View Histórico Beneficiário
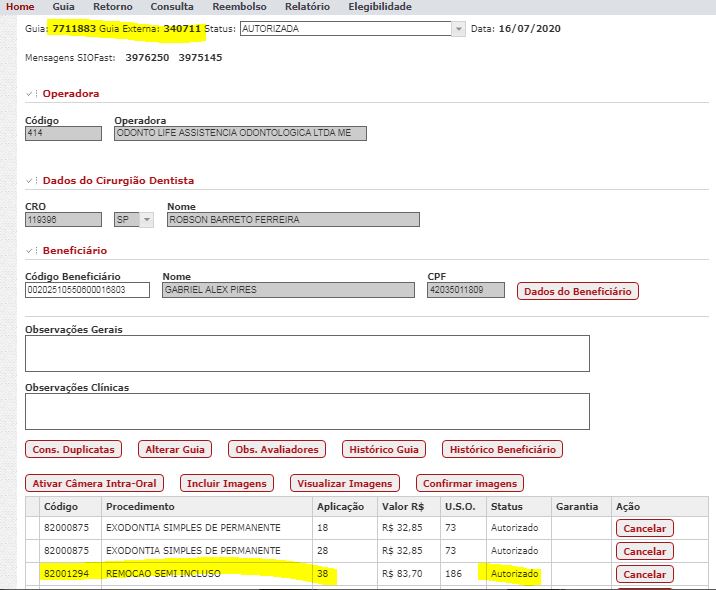 click(502, 450)
